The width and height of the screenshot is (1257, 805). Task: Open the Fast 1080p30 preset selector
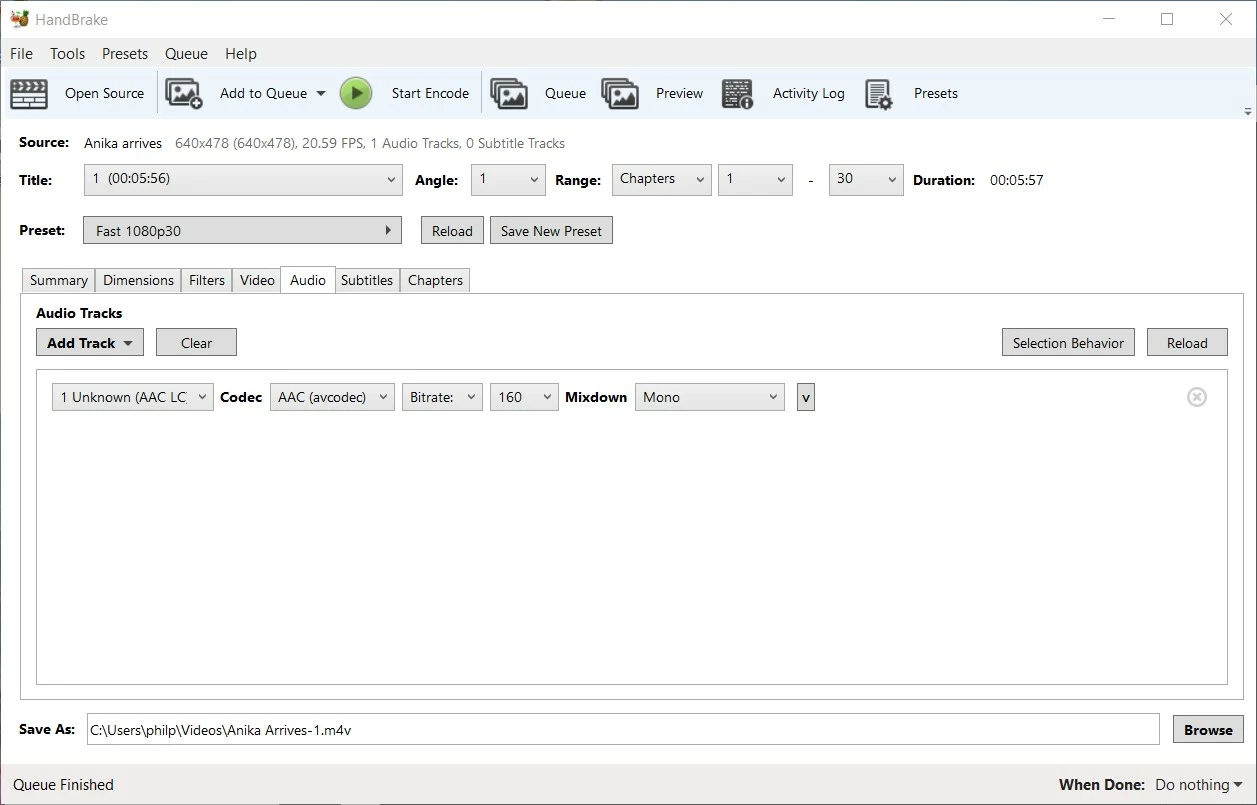[243, 230]
